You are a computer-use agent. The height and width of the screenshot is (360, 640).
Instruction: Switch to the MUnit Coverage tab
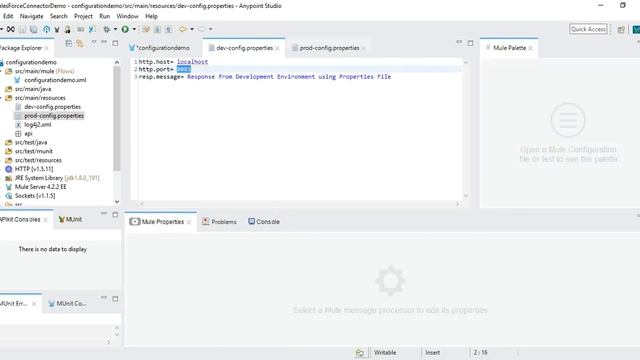[67, 304]
